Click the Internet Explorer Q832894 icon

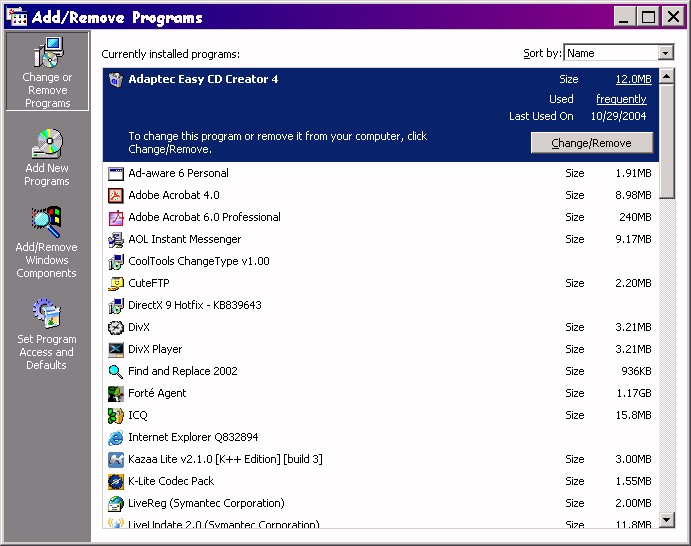[x=115, y=438]
